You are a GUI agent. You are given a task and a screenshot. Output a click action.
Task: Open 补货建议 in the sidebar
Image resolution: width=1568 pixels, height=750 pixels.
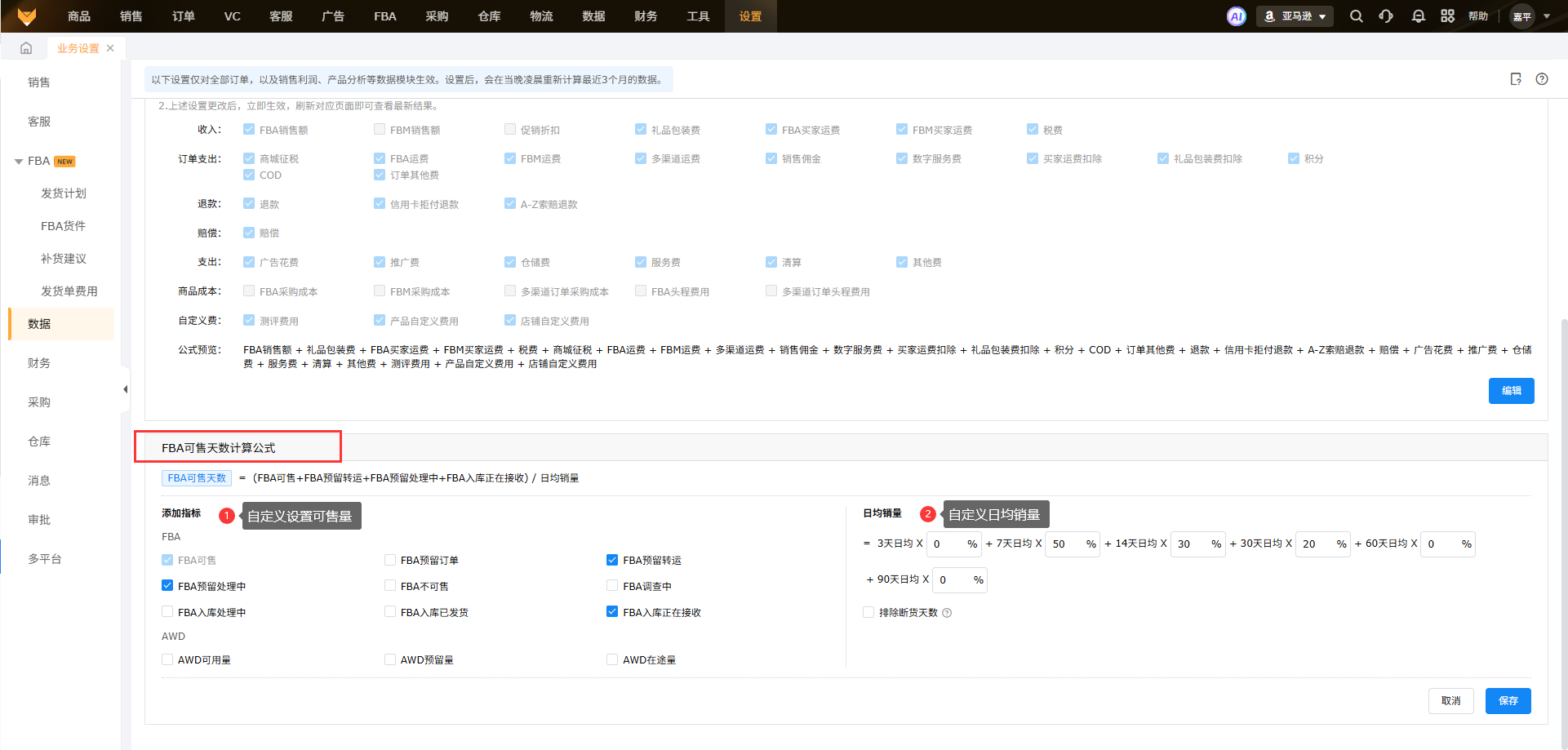click(64, 259)
